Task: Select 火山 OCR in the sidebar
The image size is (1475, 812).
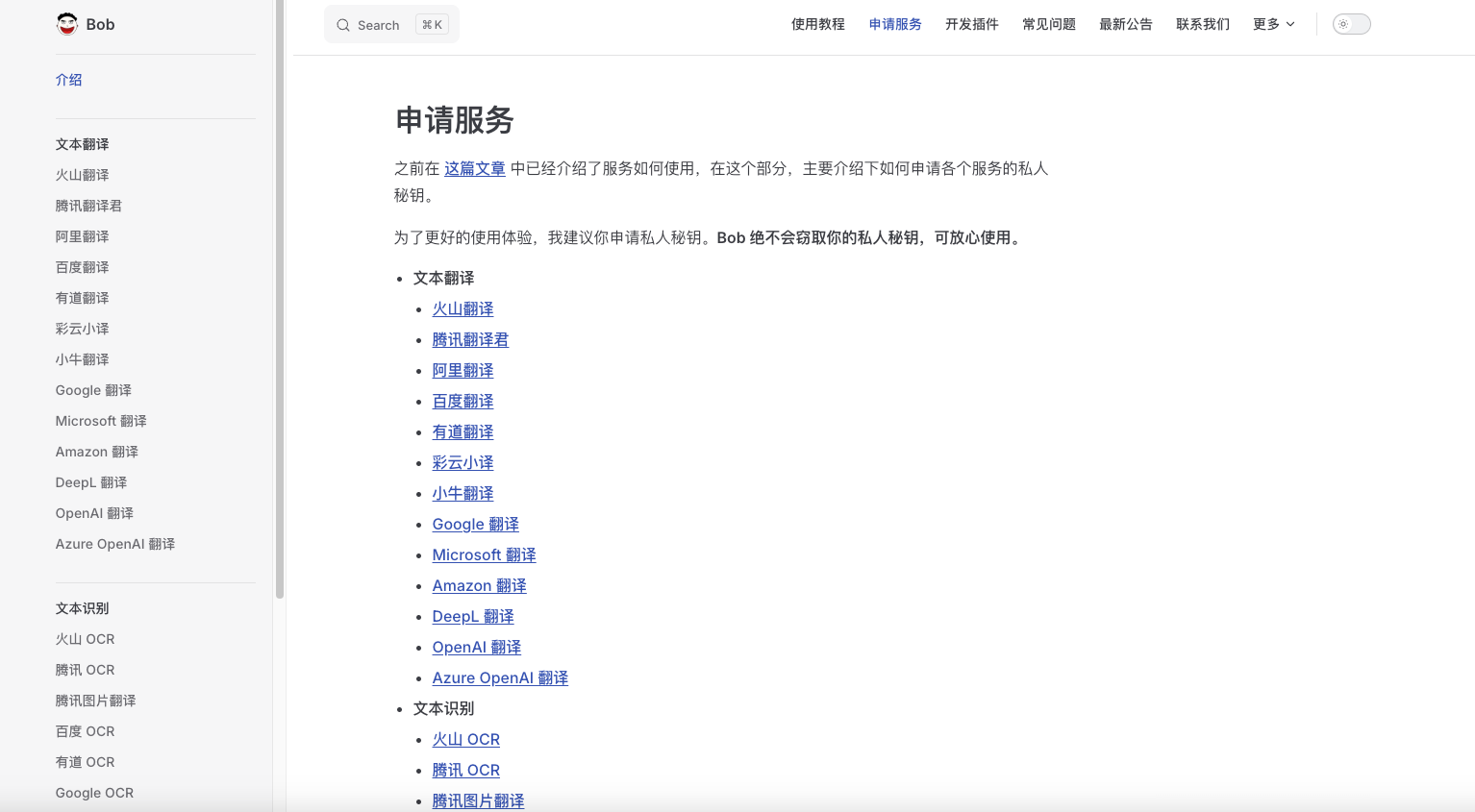Action: (x=85, y=639)
